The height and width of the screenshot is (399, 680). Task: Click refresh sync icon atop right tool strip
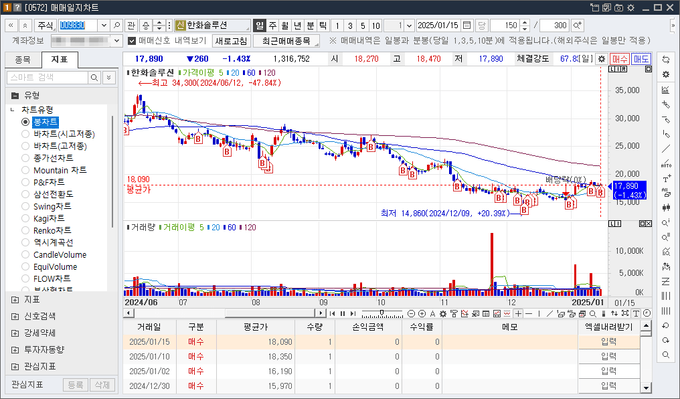coord(666,60)
